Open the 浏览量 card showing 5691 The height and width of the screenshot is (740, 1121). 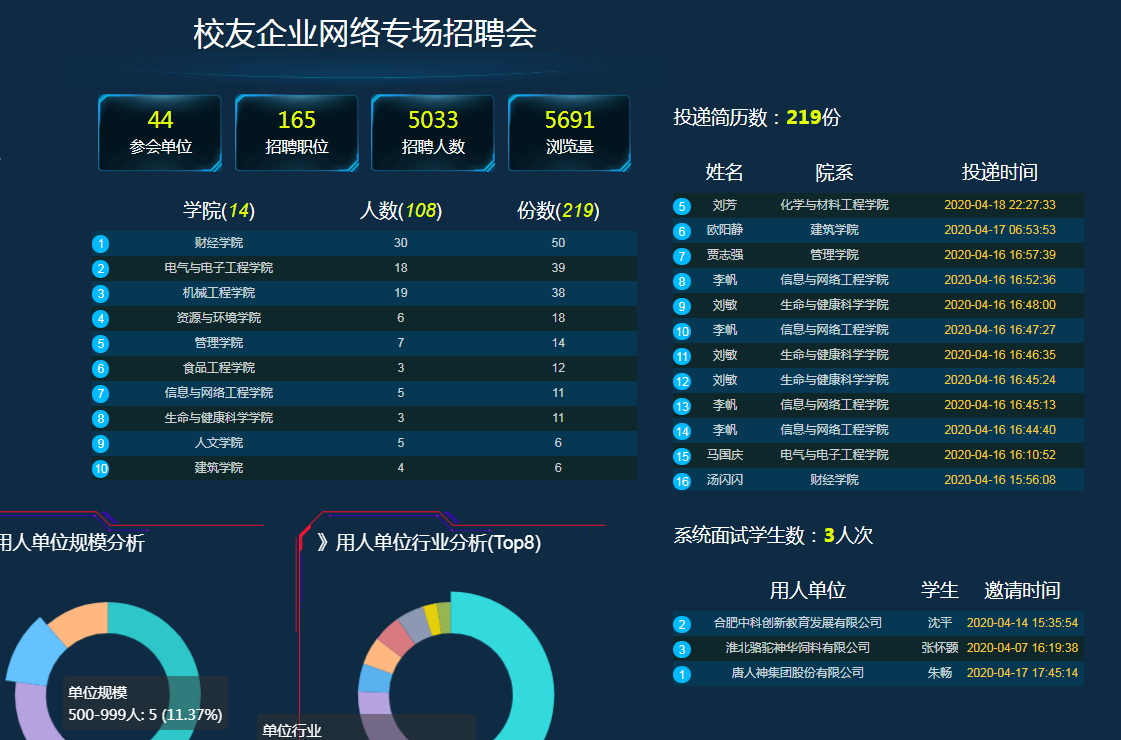(x=569, y=133)
